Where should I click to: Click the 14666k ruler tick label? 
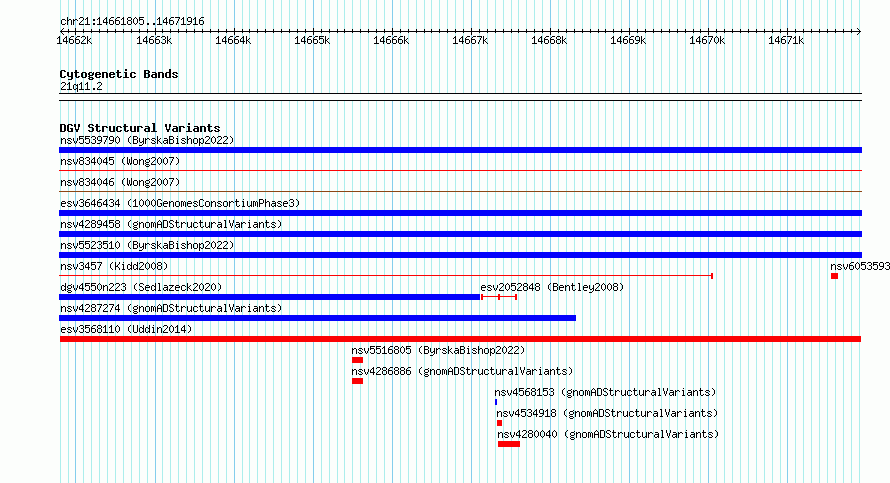pos(391,40)
